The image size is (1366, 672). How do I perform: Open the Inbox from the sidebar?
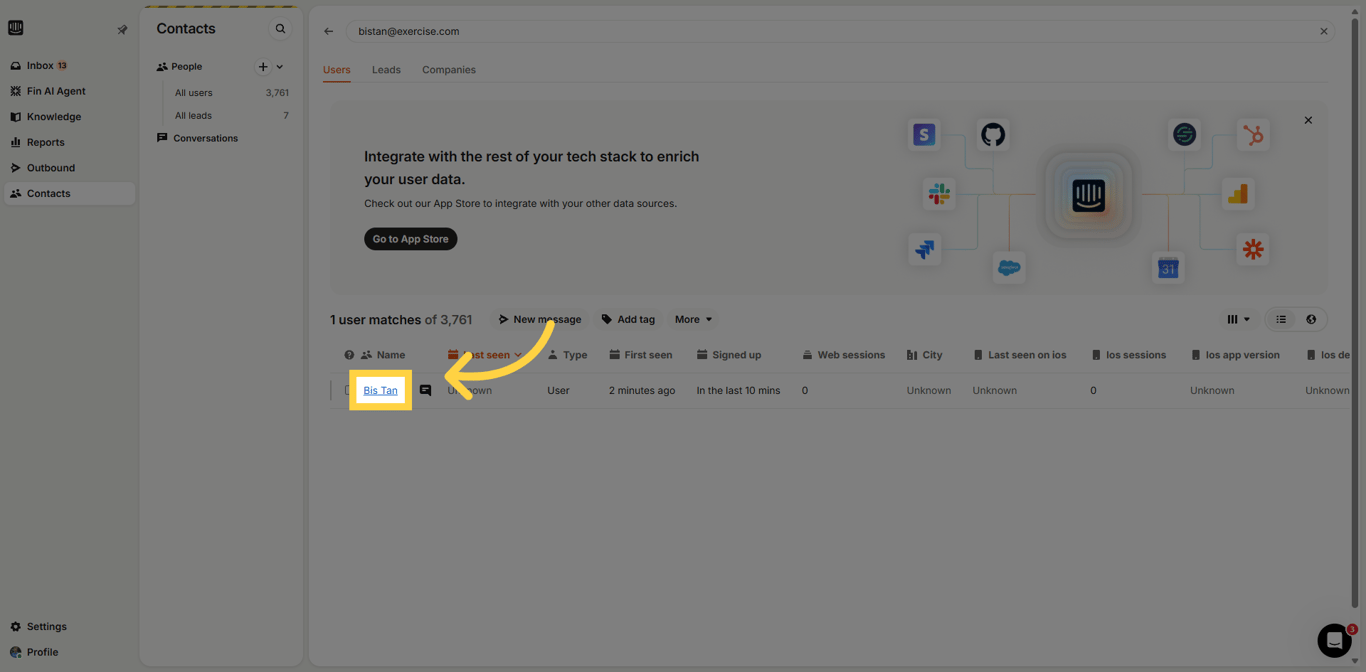pos(40,65)
